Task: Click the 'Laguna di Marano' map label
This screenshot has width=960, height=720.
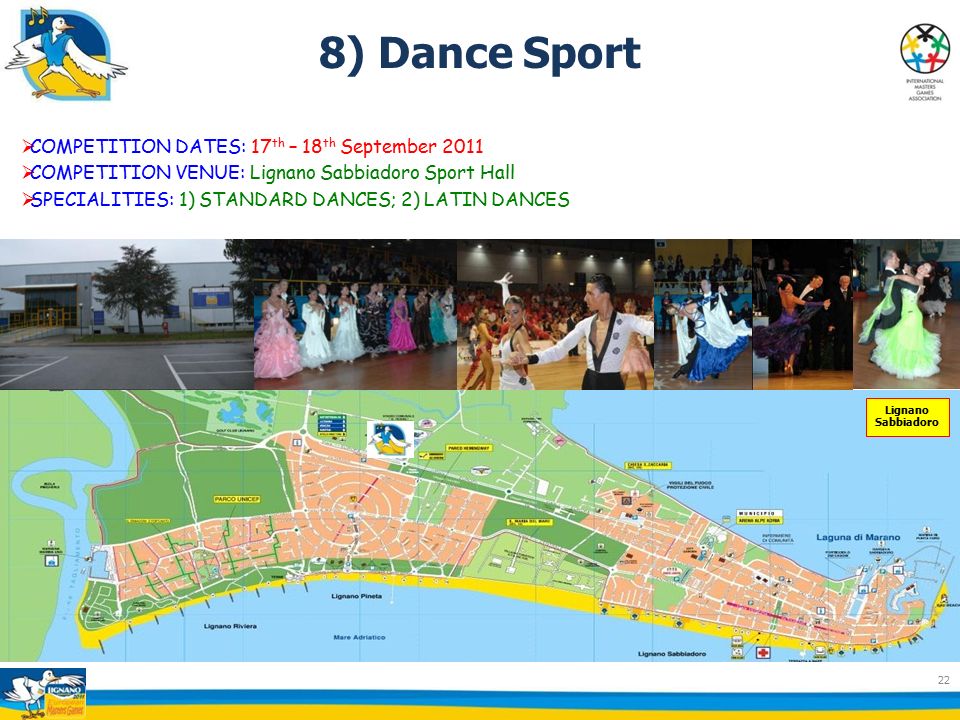Action: [x=858, y=537]
